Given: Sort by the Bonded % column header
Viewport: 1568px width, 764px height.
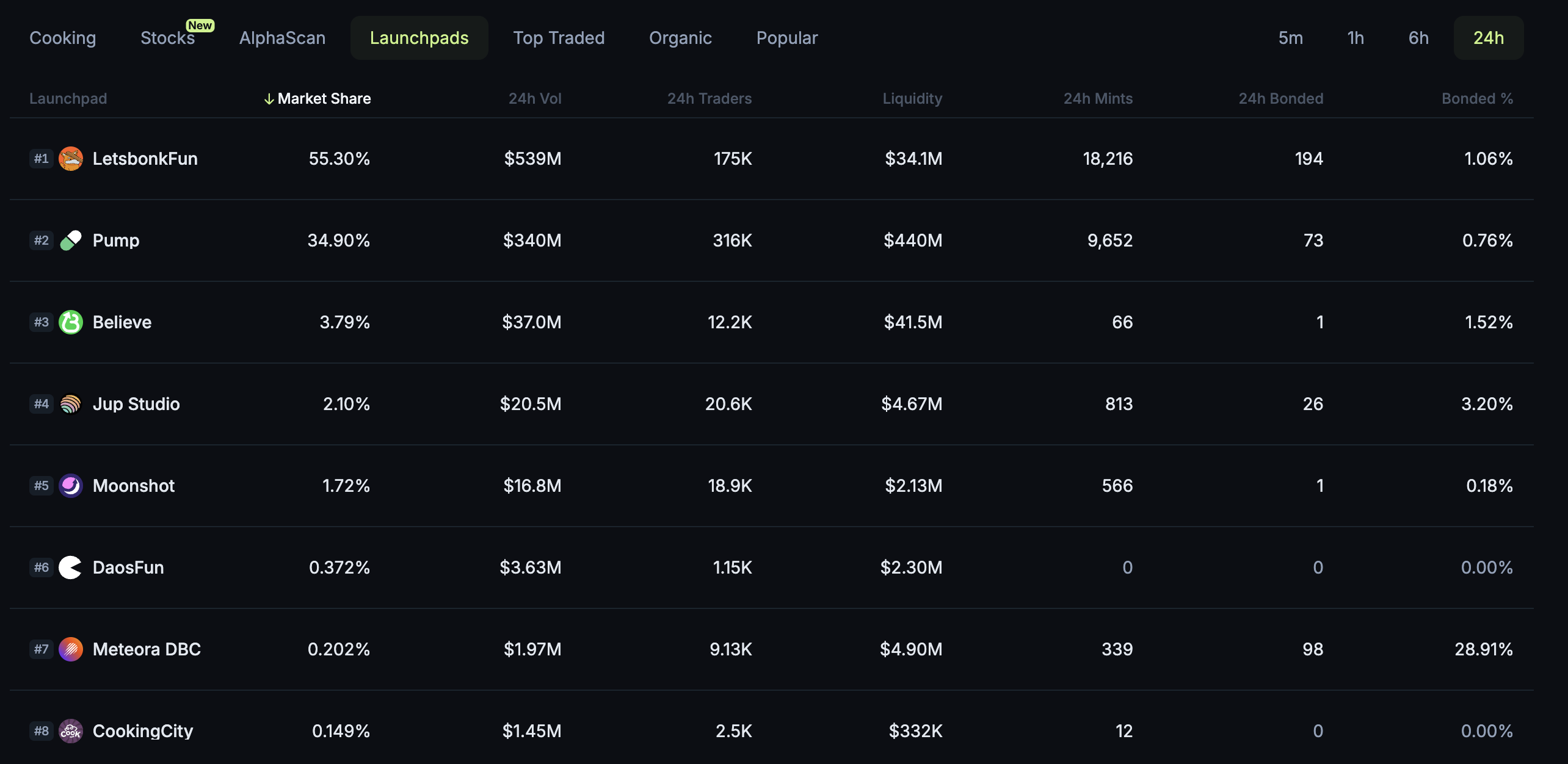Looking at the screenshot, I should [x=1477, y=99].
